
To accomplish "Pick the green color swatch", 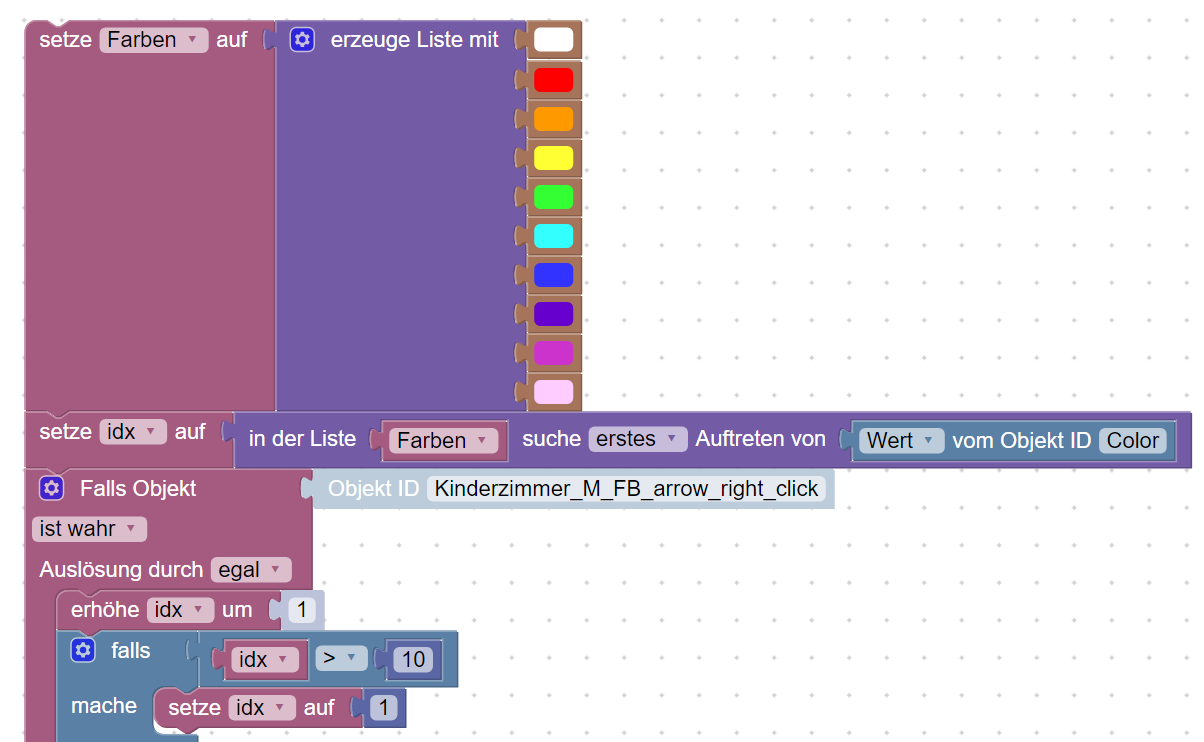I will (x=554, y=197).
